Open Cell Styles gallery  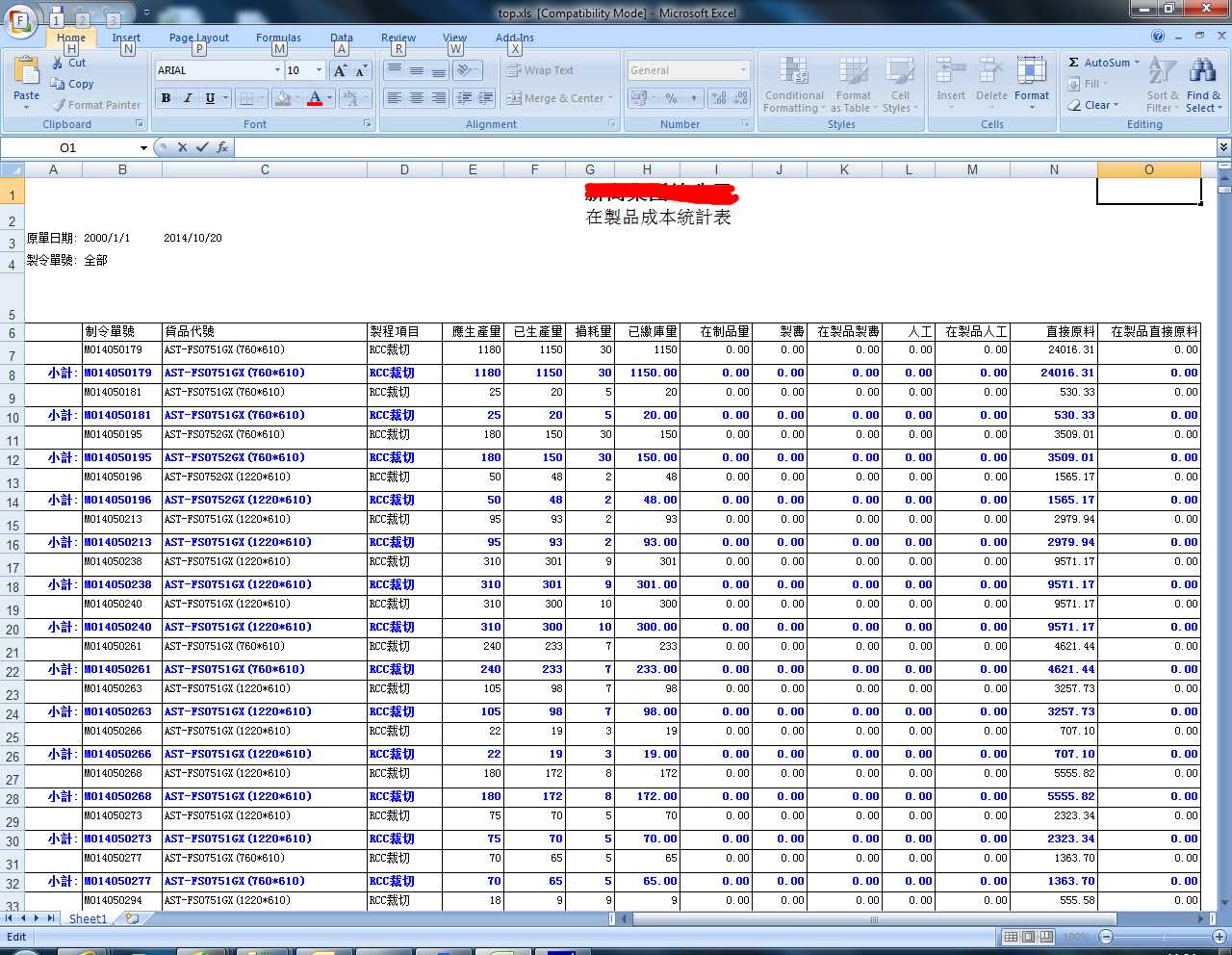pyautogui.click(x=900, y=85)
